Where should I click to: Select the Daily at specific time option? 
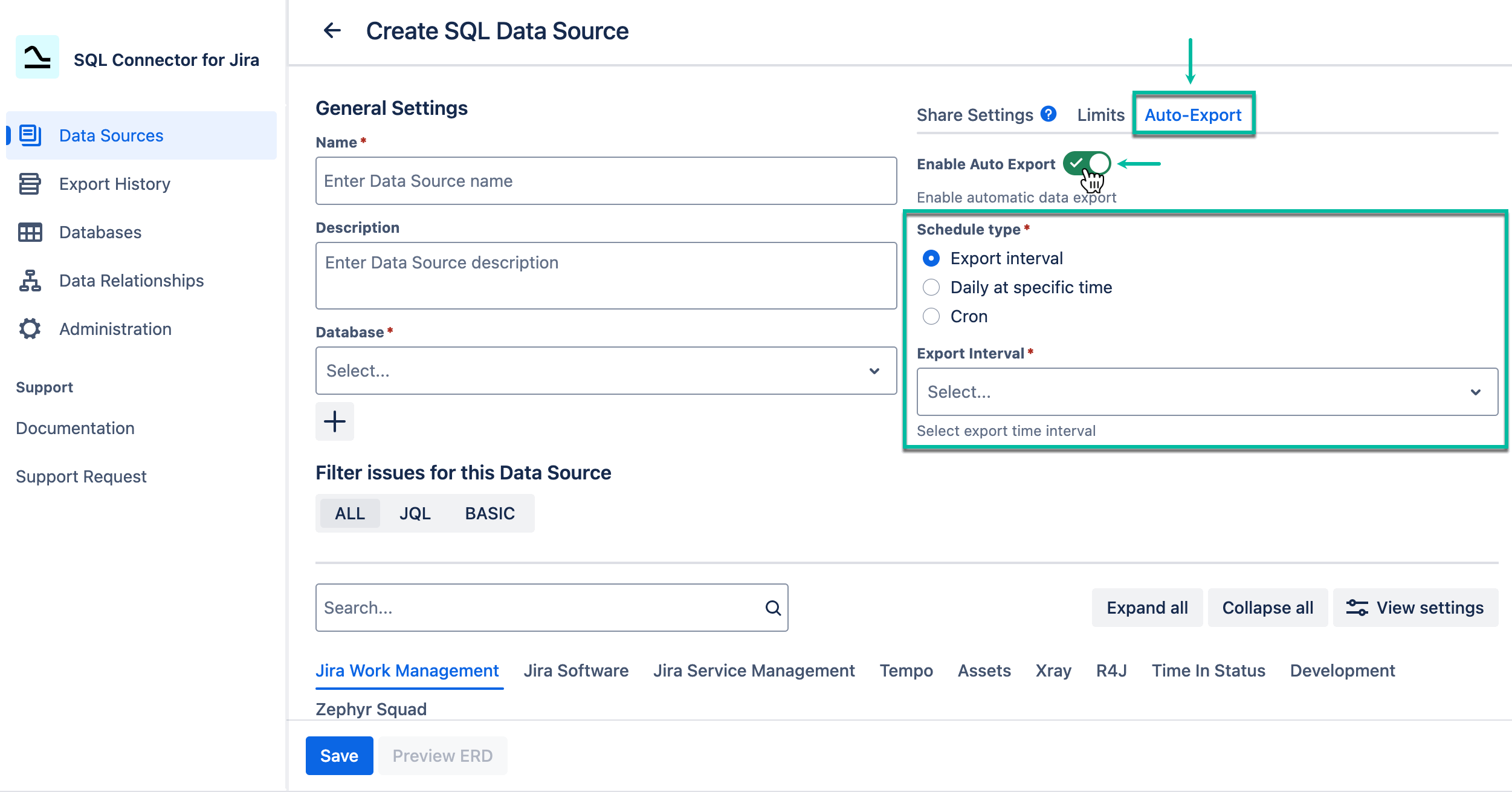click(931, 287)
